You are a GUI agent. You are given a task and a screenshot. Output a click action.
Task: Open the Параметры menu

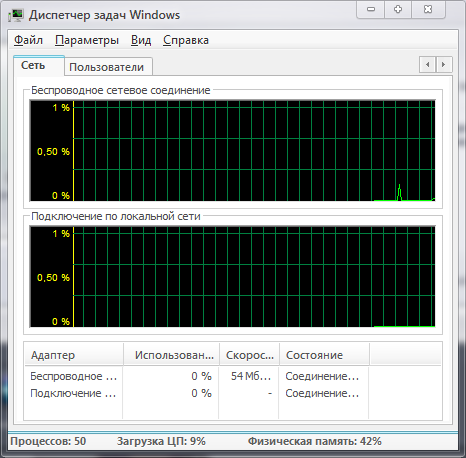(87, 40)
